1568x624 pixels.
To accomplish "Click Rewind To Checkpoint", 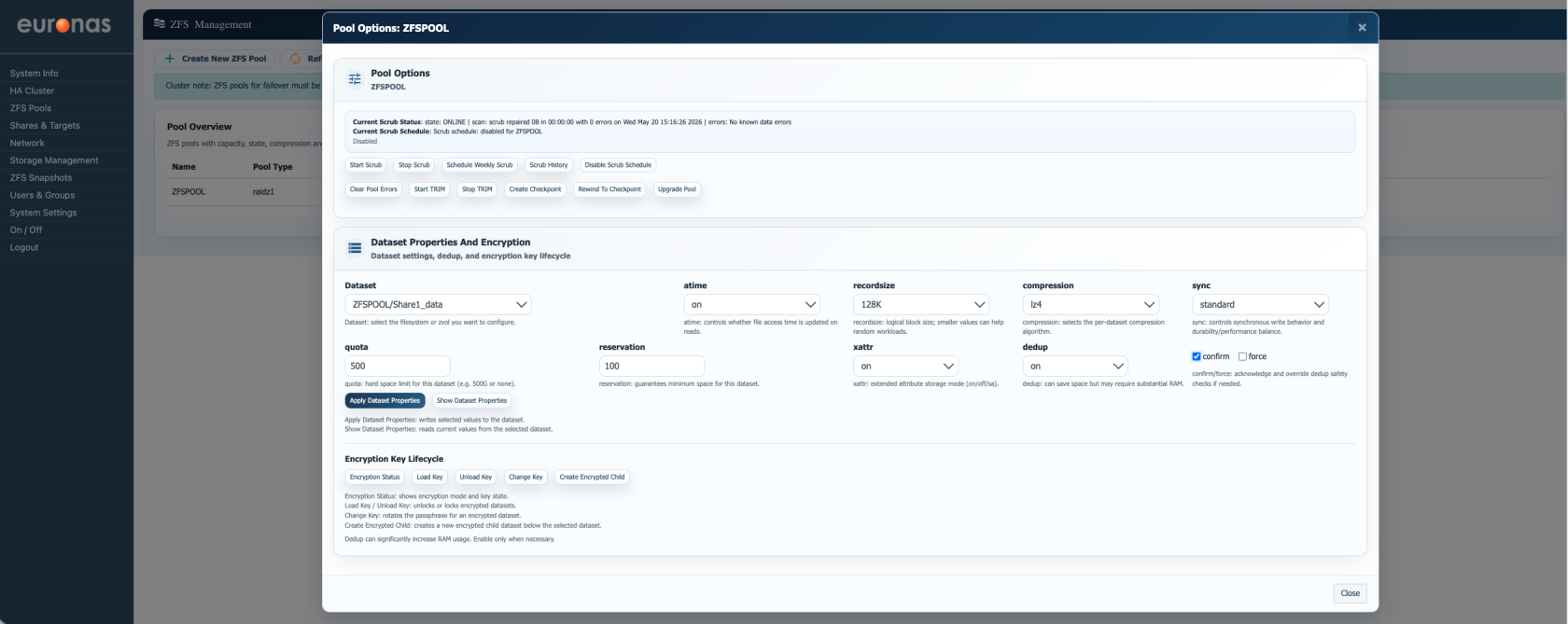I will pyautogui.click(x=609, y=189).
